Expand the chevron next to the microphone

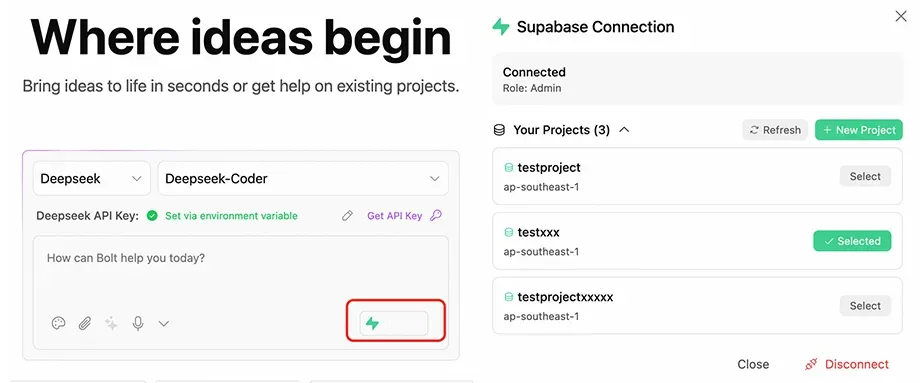(164, 323)
